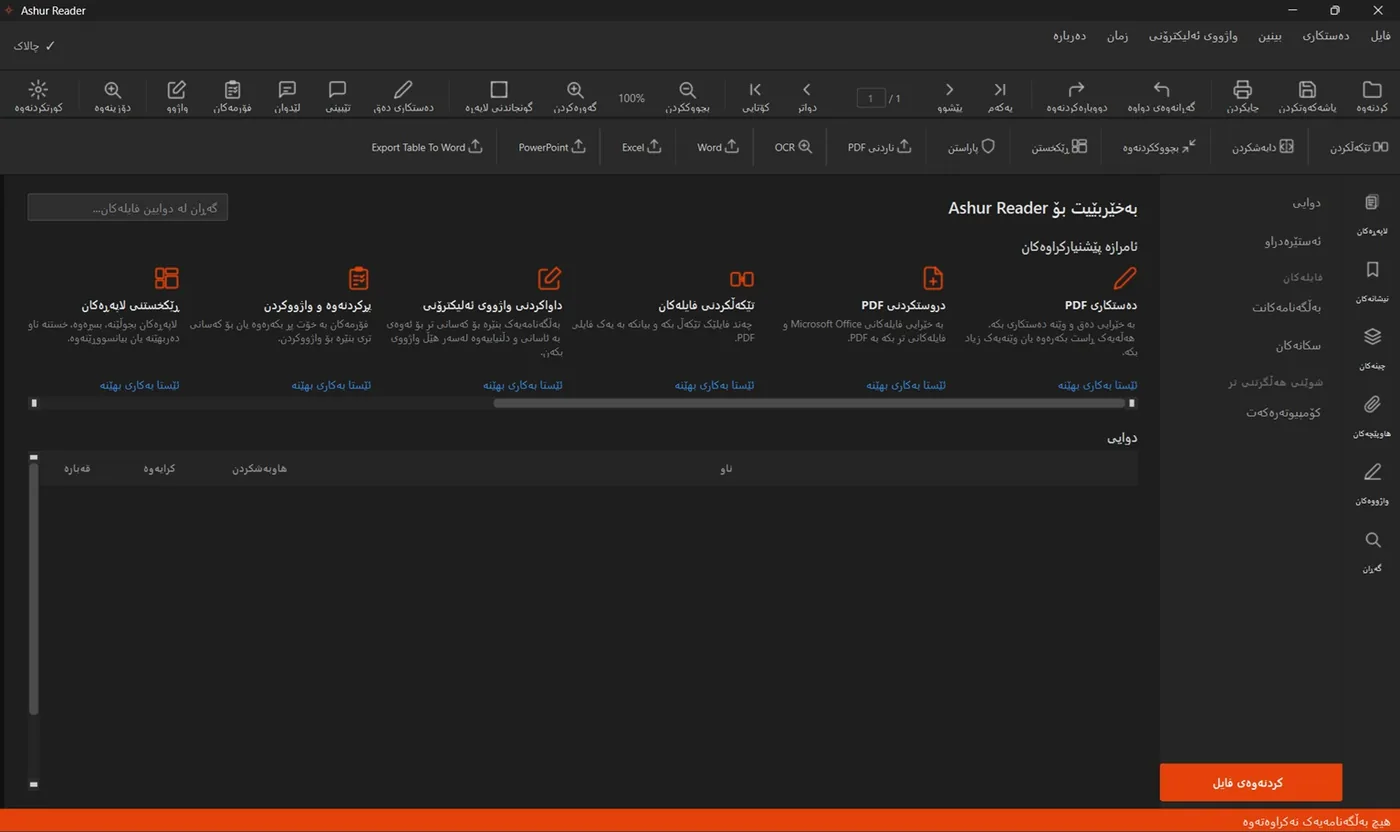
Task: Click Use now under Edit PDF (دەستکاری PDF)
Action: [1097, 385]
